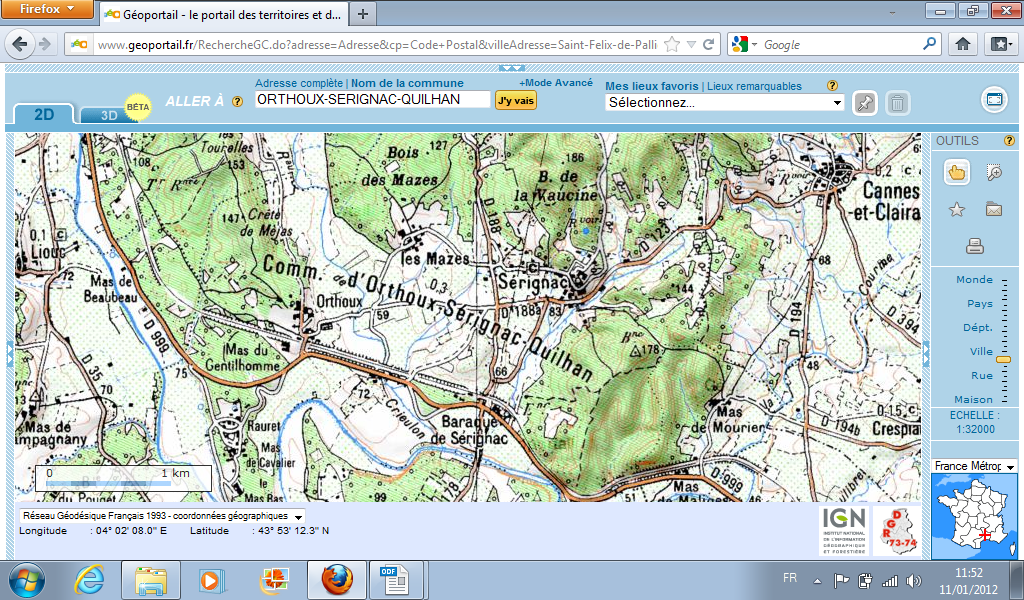Click the commune name input field
The image size is (1024, 600).
pyautogui.click(x=372, y=99)
